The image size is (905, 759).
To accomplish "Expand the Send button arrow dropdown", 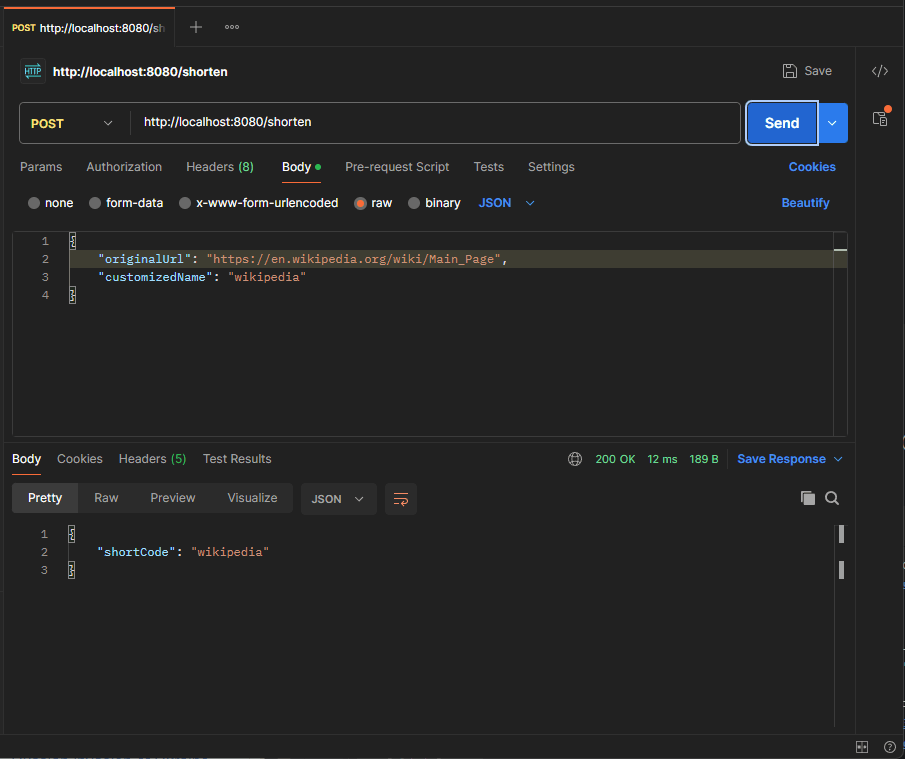I will click(x=833, y=123).
